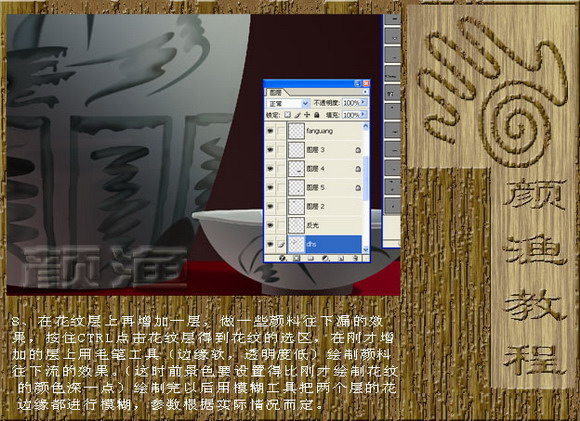Click the layers list scroll up arrow
This screenshot has width=580, height=421.
pos(365,127)
